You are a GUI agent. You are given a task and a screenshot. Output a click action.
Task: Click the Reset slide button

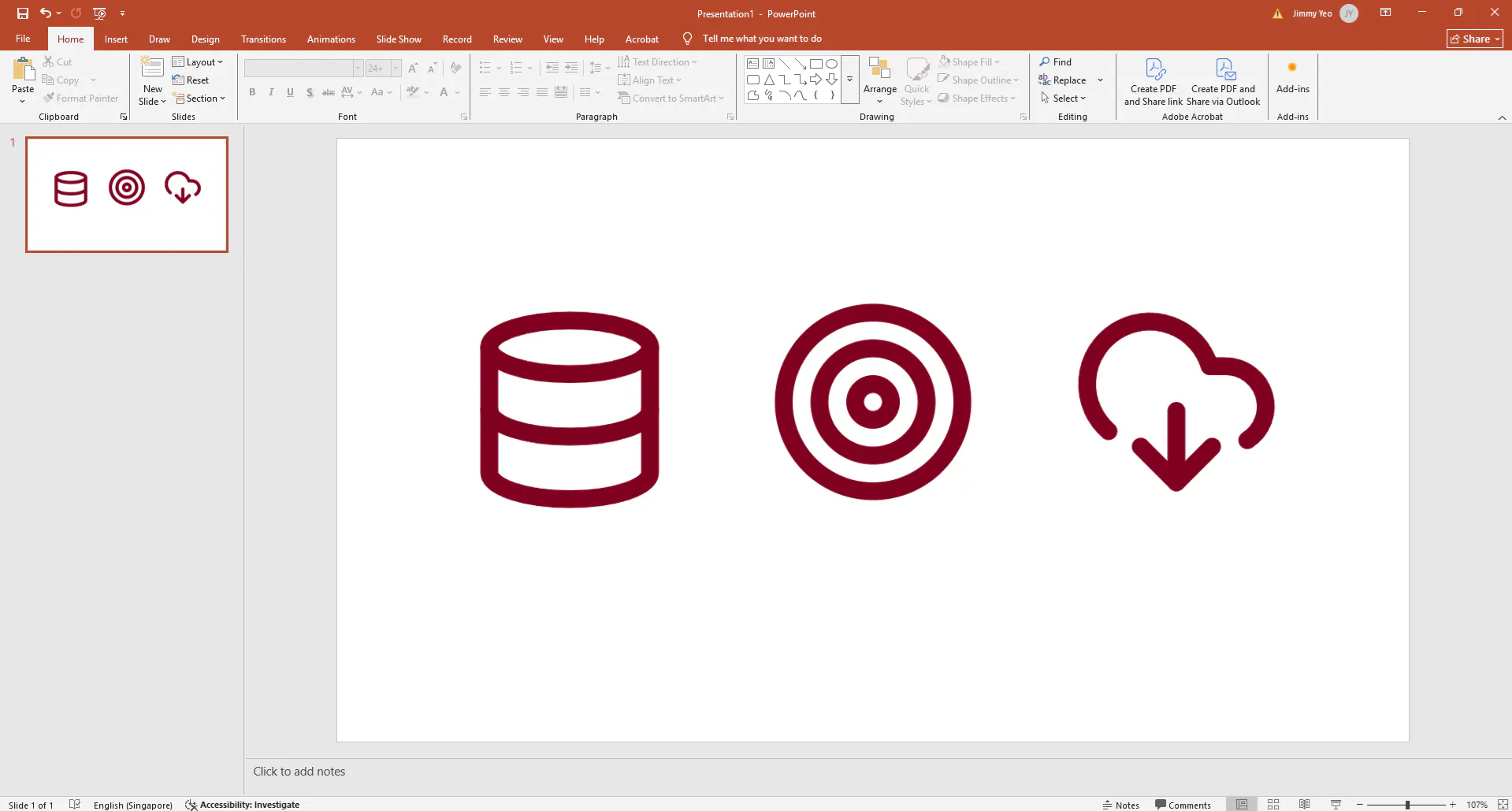(191, 80)
